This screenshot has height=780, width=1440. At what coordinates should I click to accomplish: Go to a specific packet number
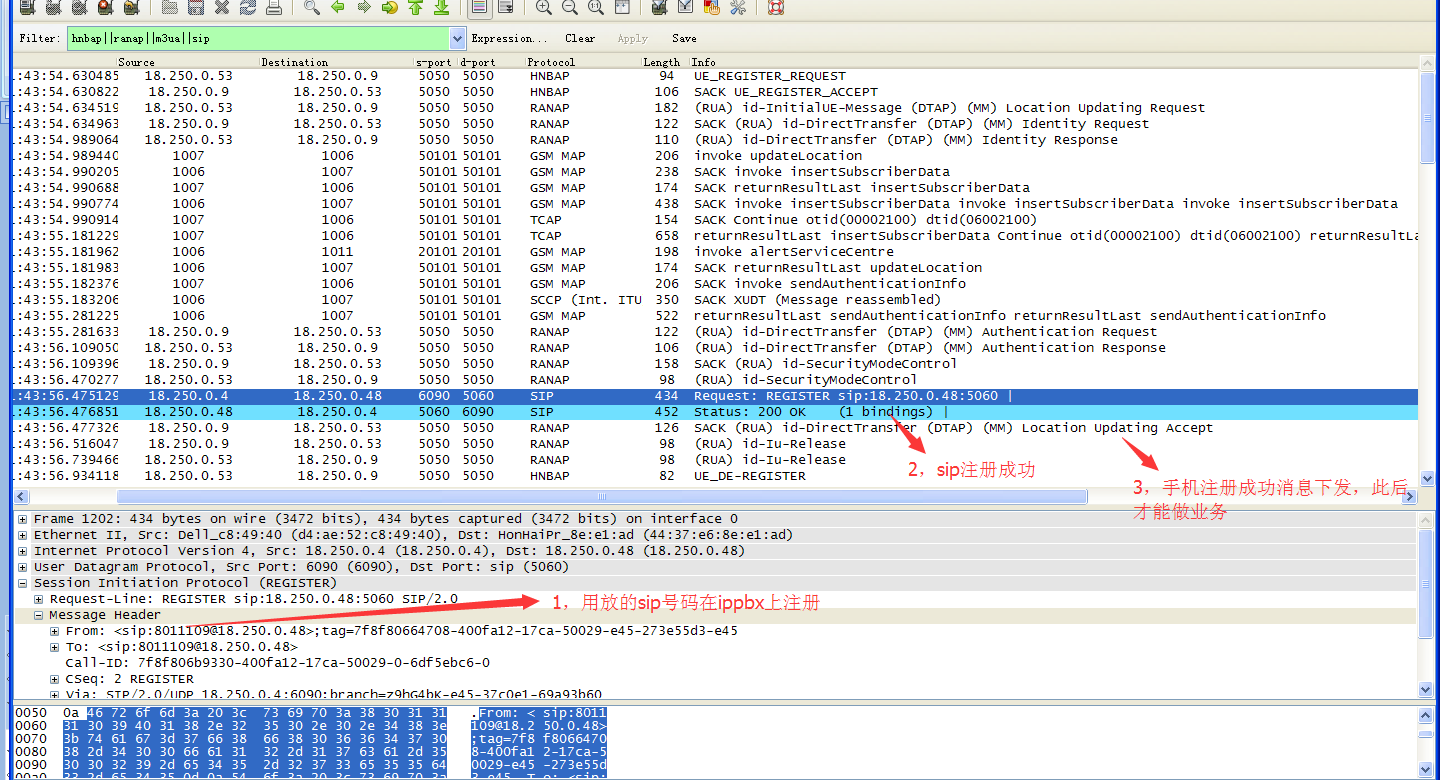(x=390, y=8)
